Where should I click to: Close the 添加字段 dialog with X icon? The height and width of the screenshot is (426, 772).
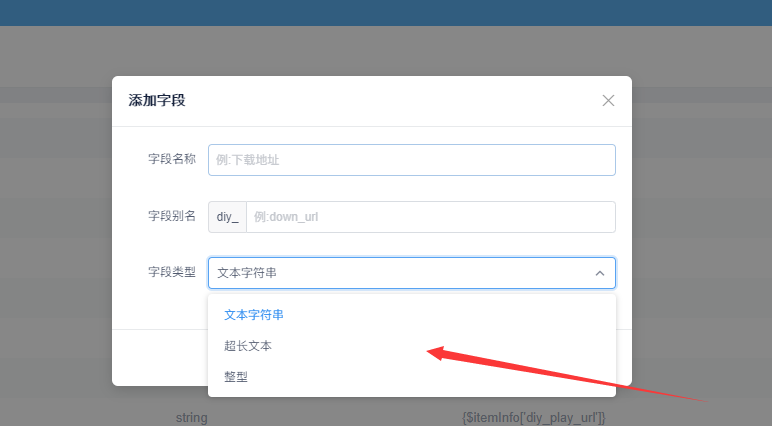click(608, 100)
